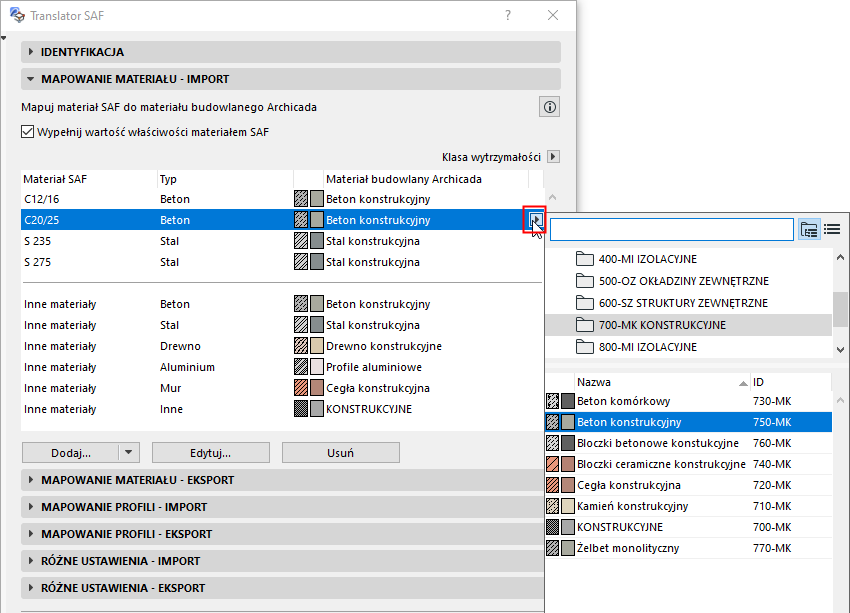850x613 pixels.
Task: Click the Dodaj... button
Action: [70, 453]
